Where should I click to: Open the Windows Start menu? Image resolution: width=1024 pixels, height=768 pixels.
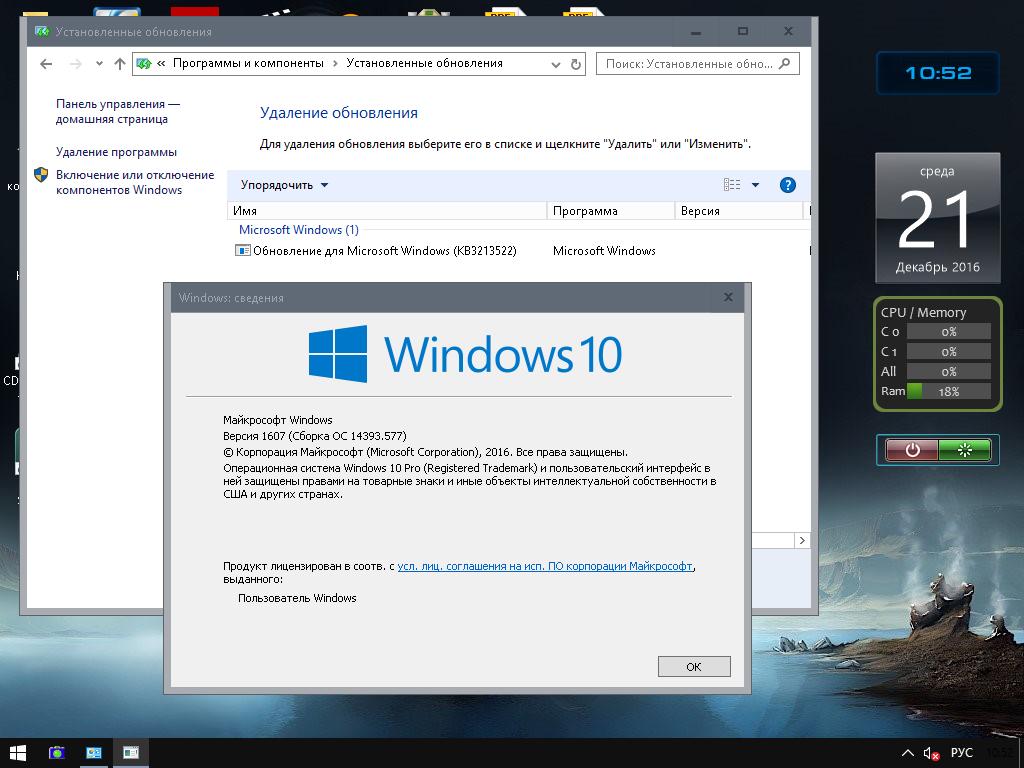coord(17,752)
